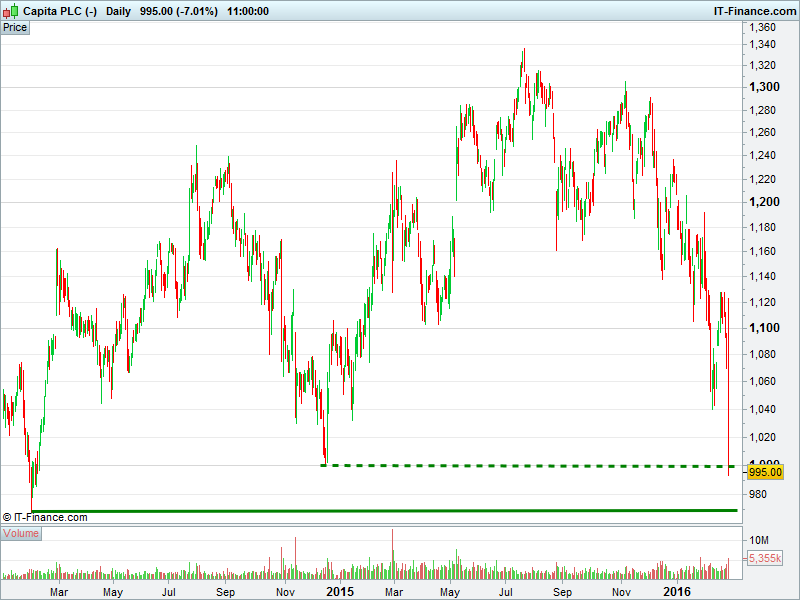
Task: Click the 2016 year marker on time axis
Action: click(678, 592)
